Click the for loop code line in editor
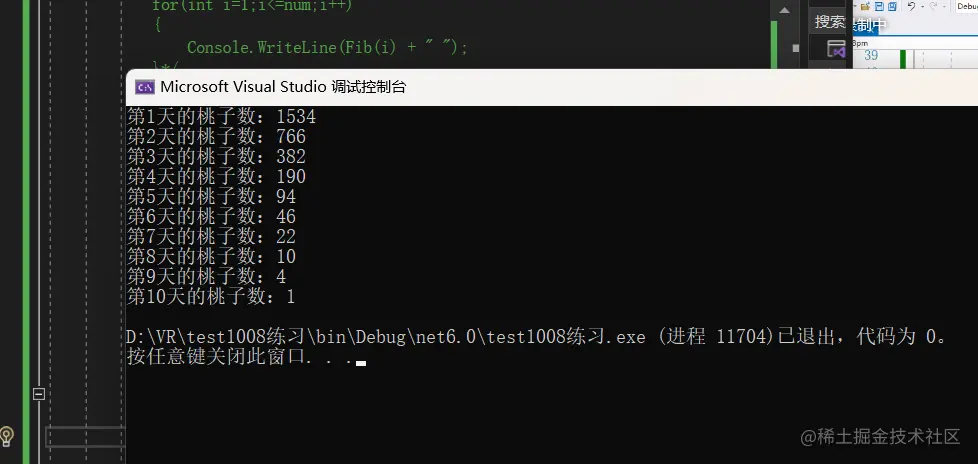Viewport: 978px width, 464px height. click(252, 6)
